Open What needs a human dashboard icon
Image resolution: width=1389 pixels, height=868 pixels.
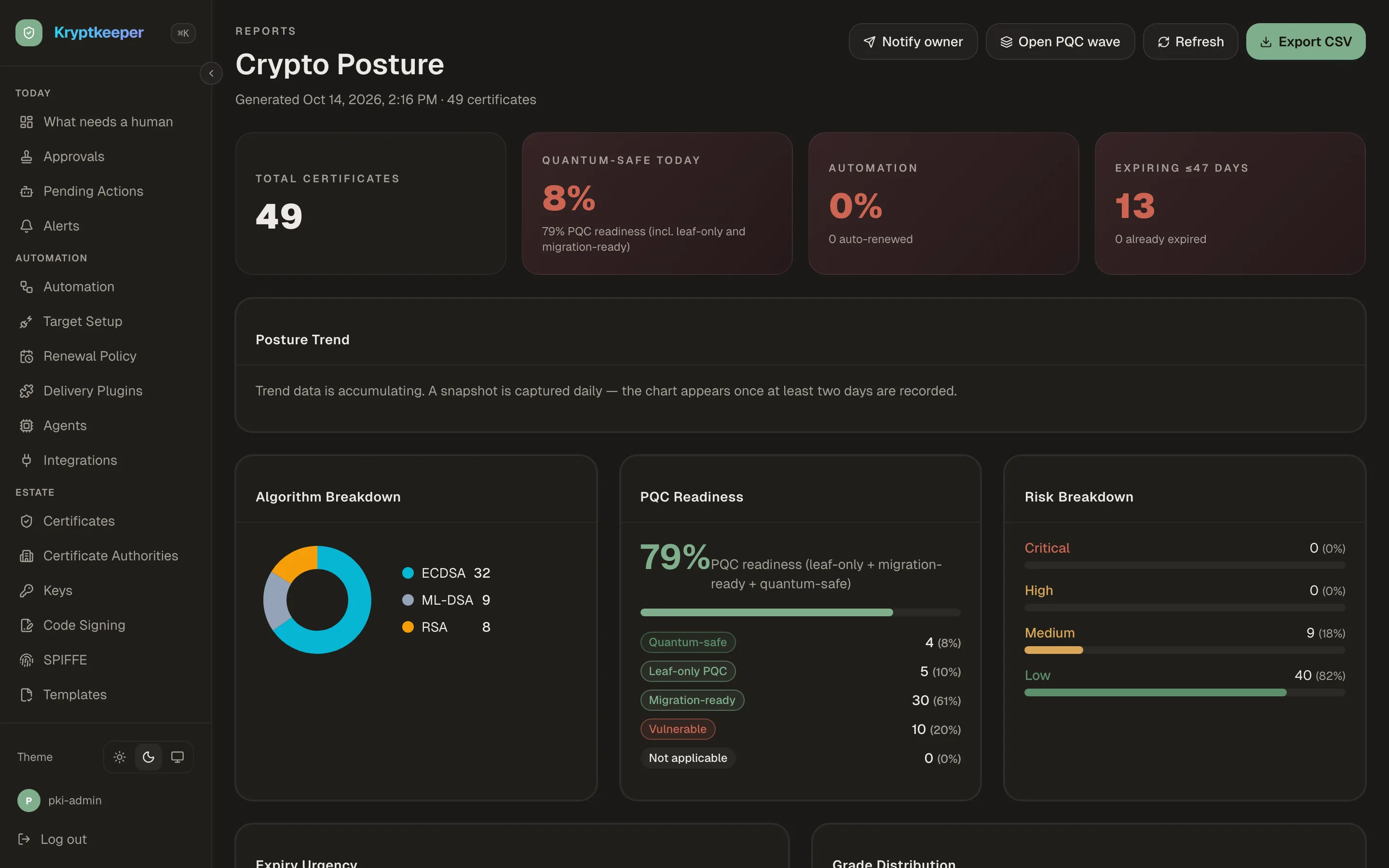(27, 122)
